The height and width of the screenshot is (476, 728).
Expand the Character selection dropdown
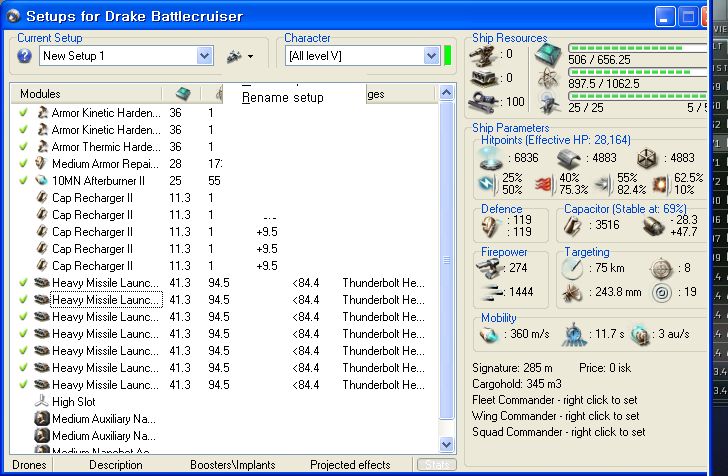[x=431, y=56]
